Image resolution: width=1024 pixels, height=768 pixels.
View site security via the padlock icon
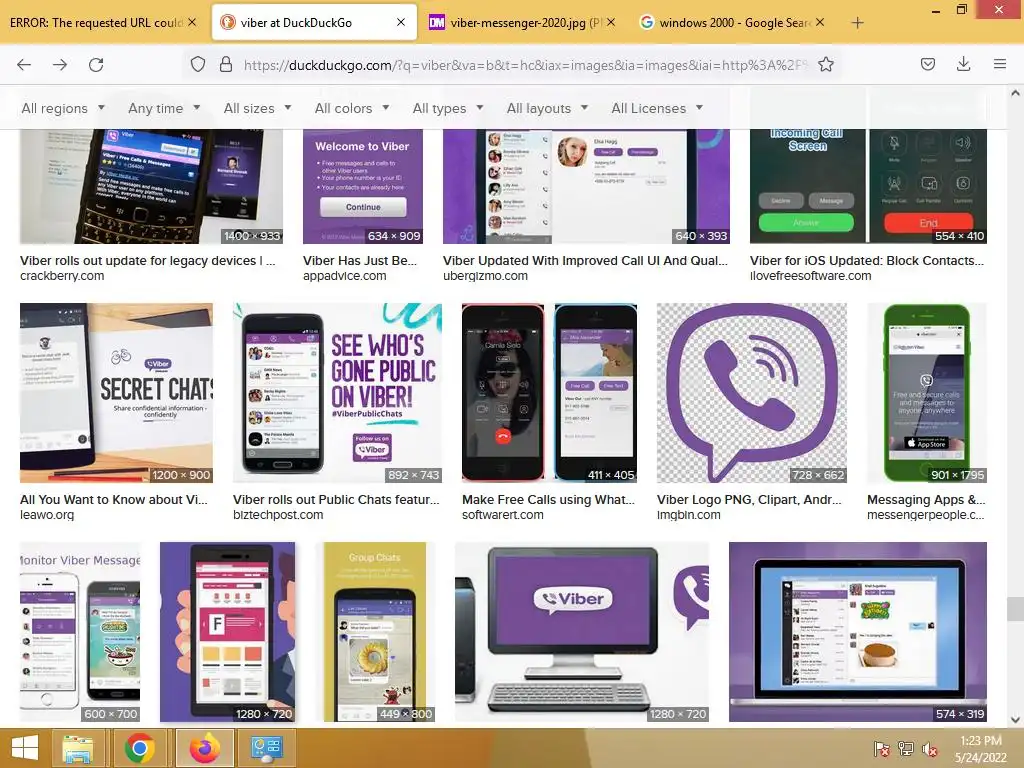tap(226, 64)
